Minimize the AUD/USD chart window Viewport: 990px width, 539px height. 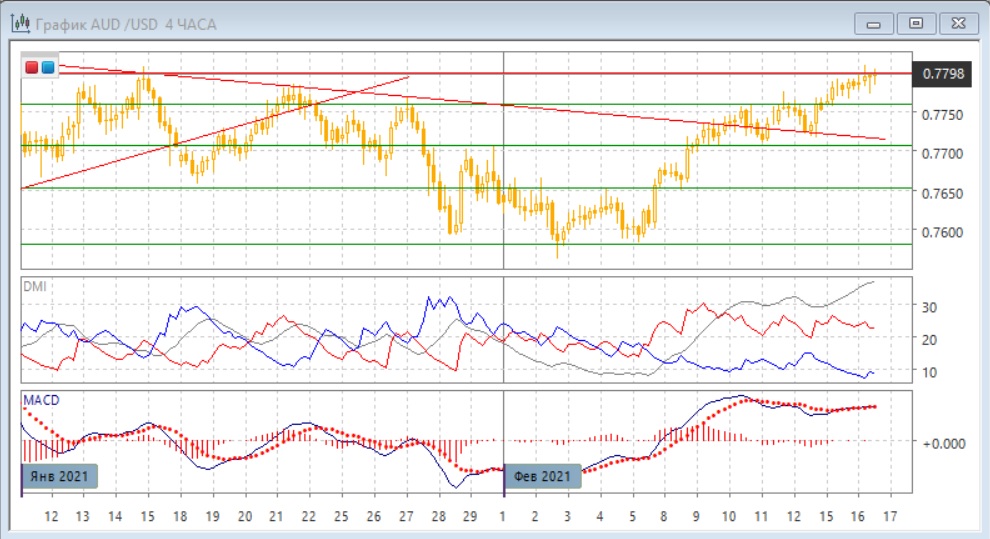click(874, 22)
